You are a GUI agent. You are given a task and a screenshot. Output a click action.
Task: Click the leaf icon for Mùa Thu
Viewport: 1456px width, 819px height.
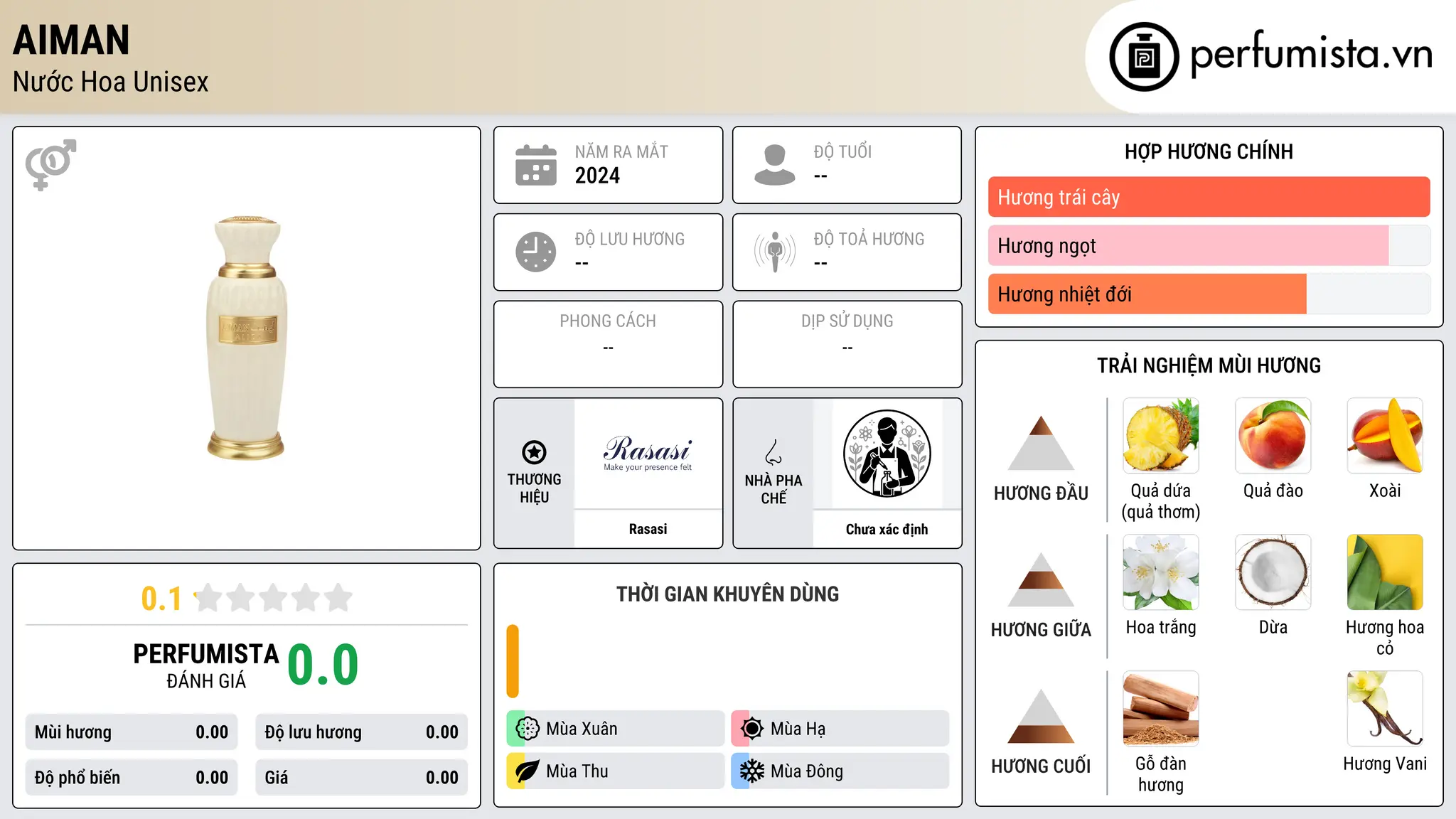click(528, 771)
